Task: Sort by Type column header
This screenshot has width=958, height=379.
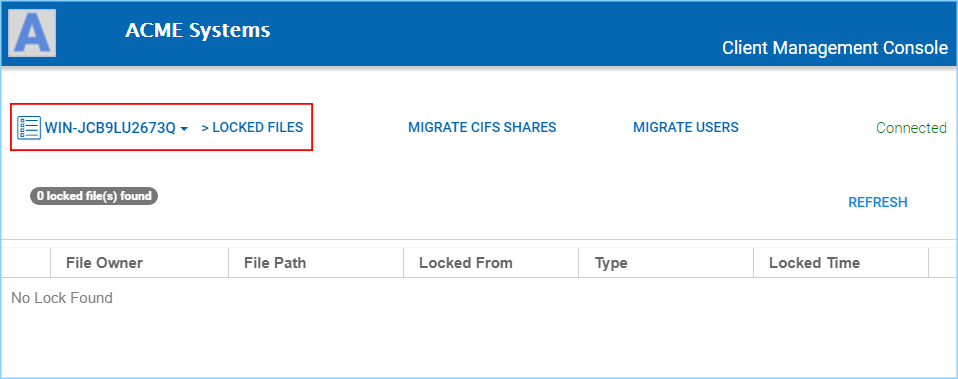Action: point(666,263)
